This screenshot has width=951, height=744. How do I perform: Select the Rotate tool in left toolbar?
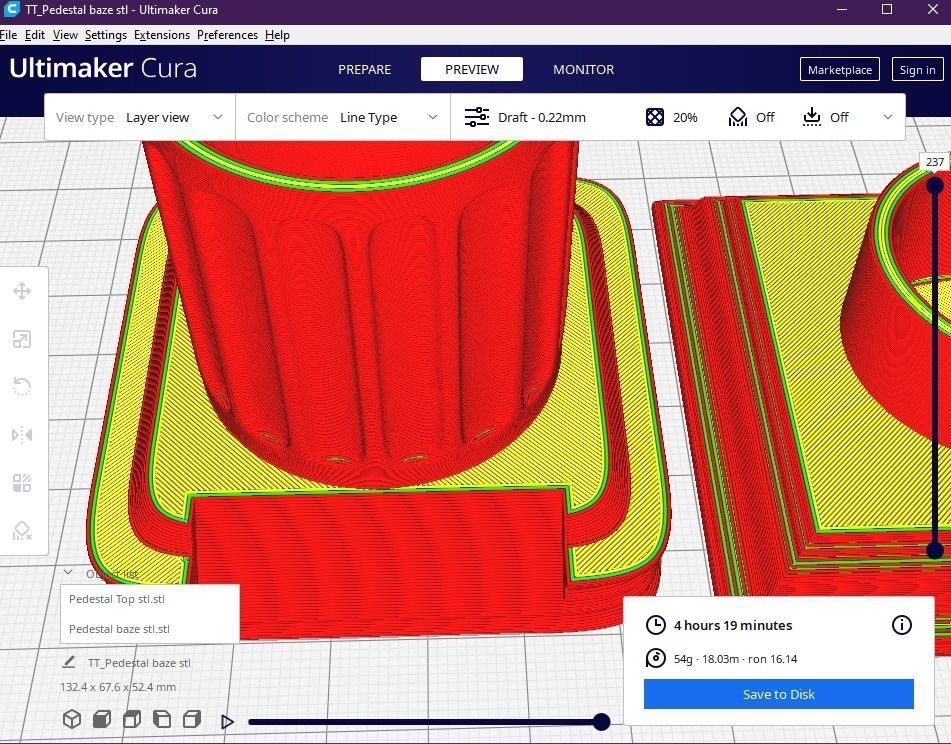22,386
